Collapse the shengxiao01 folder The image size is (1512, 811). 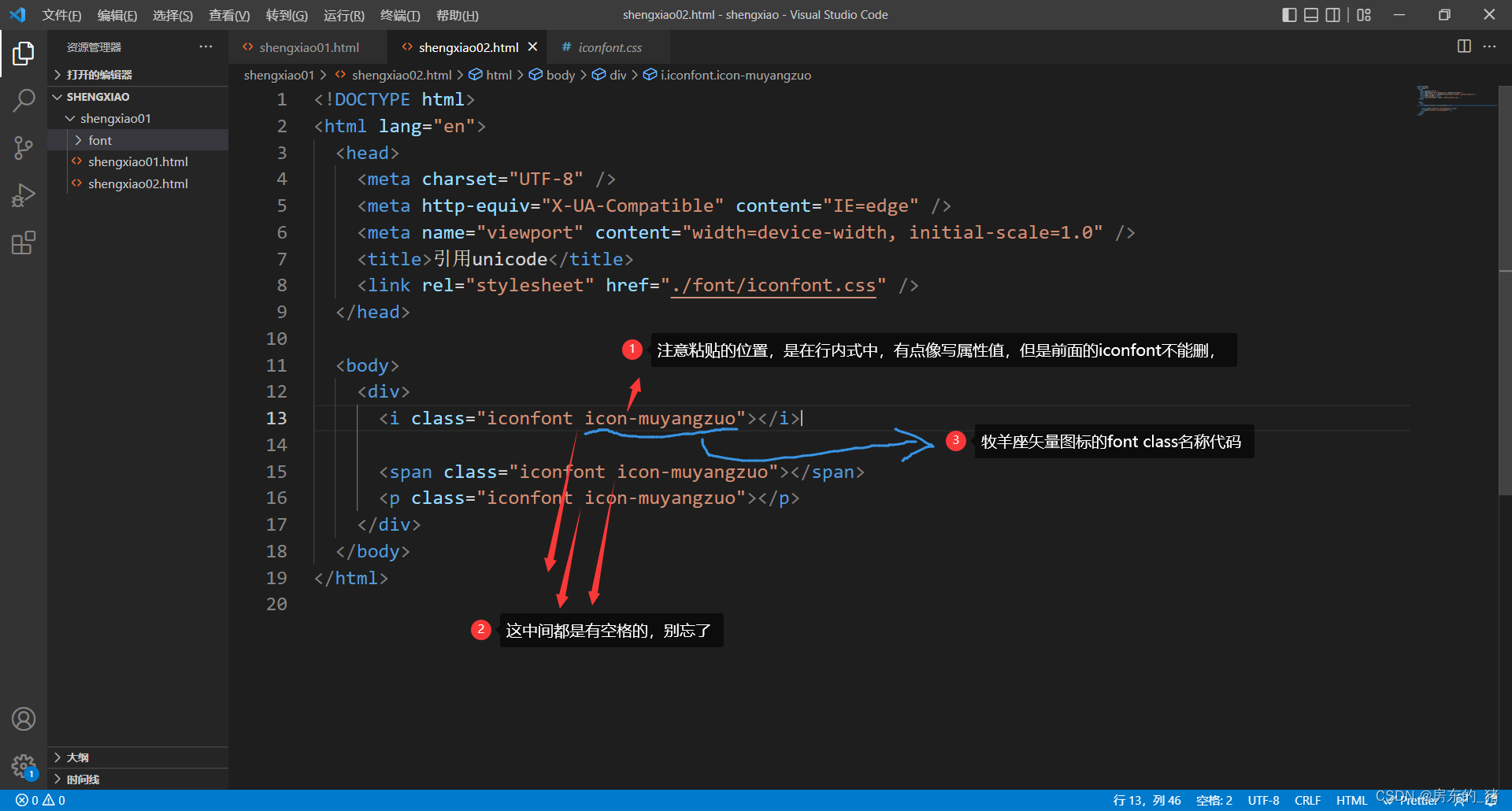tap(138, 118)
